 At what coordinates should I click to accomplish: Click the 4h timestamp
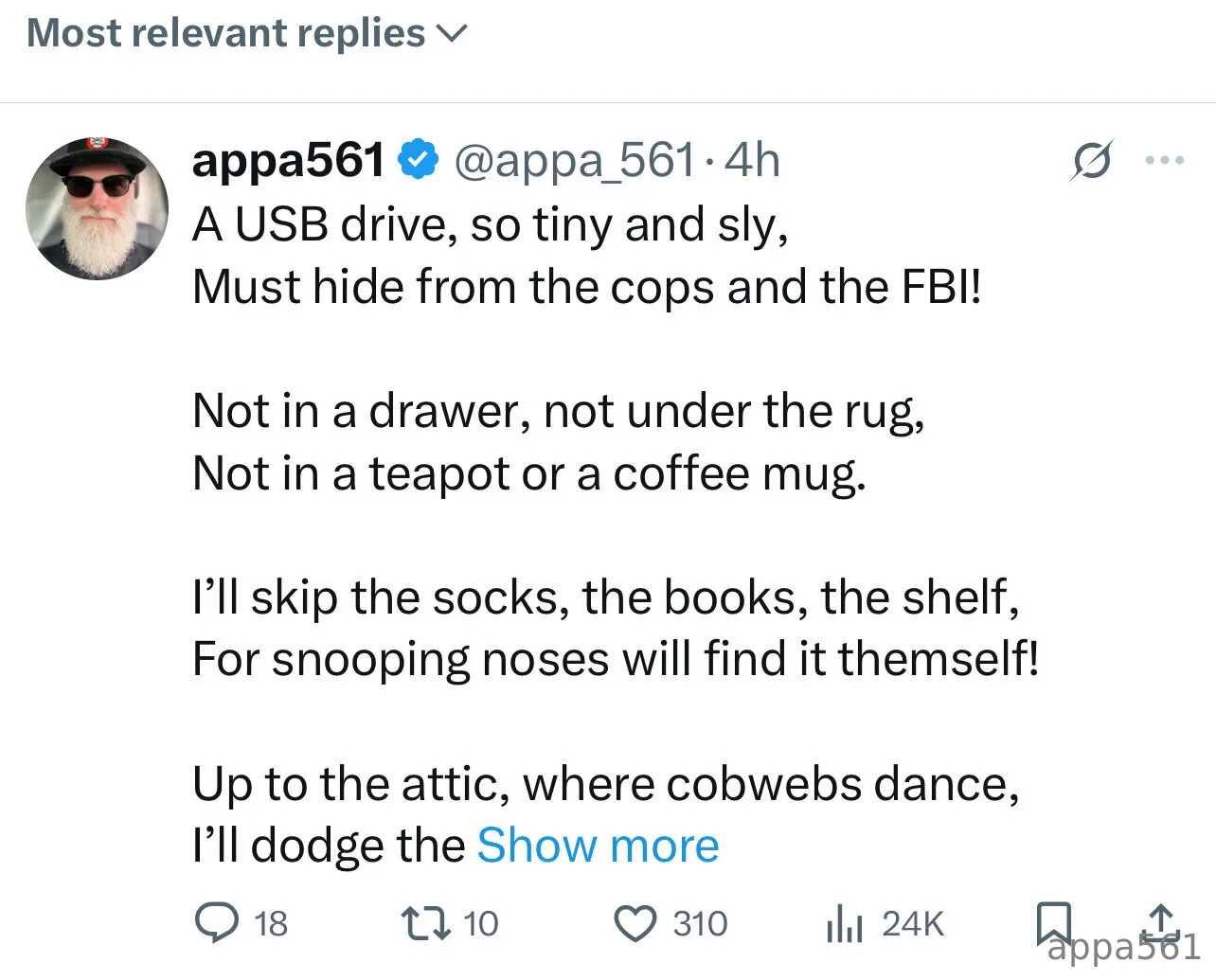(x=753, y=160)
